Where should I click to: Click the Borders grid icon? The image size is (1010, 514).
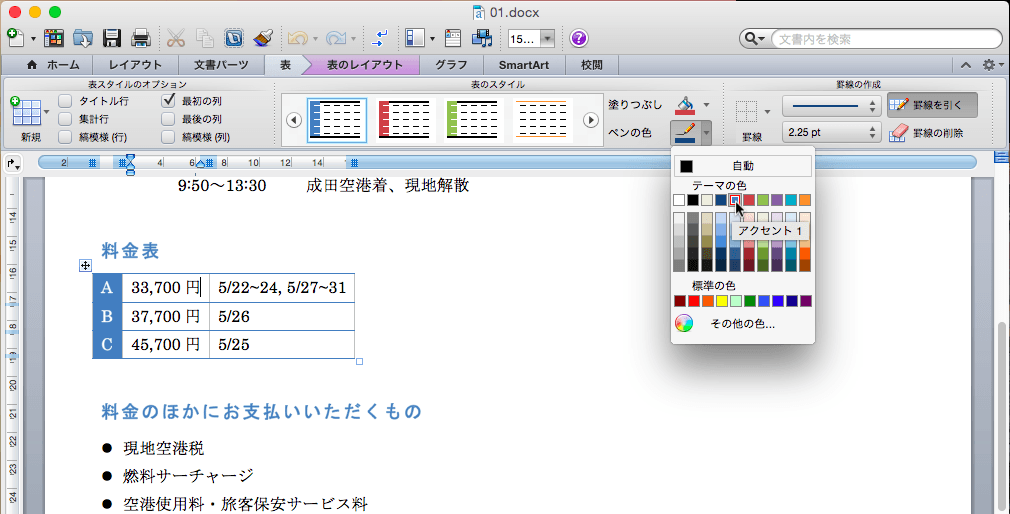[x=747, y=111]
